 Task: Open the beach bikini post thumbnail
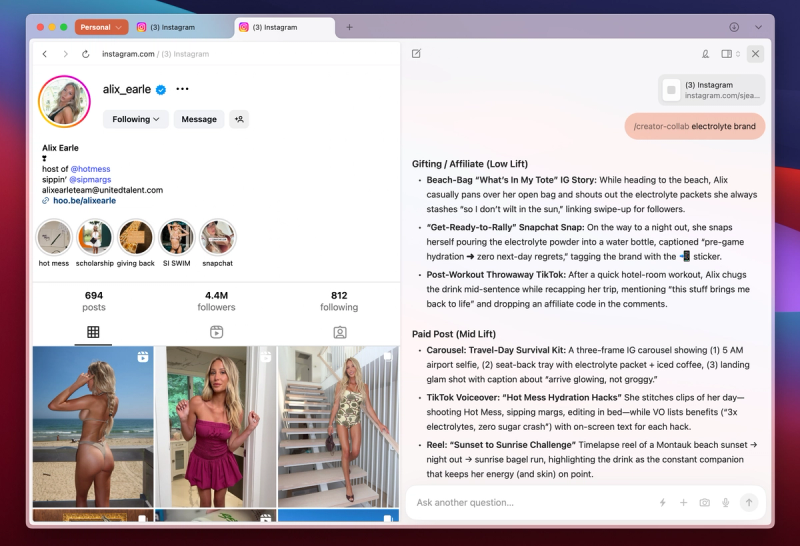click(x=93, y=427)
